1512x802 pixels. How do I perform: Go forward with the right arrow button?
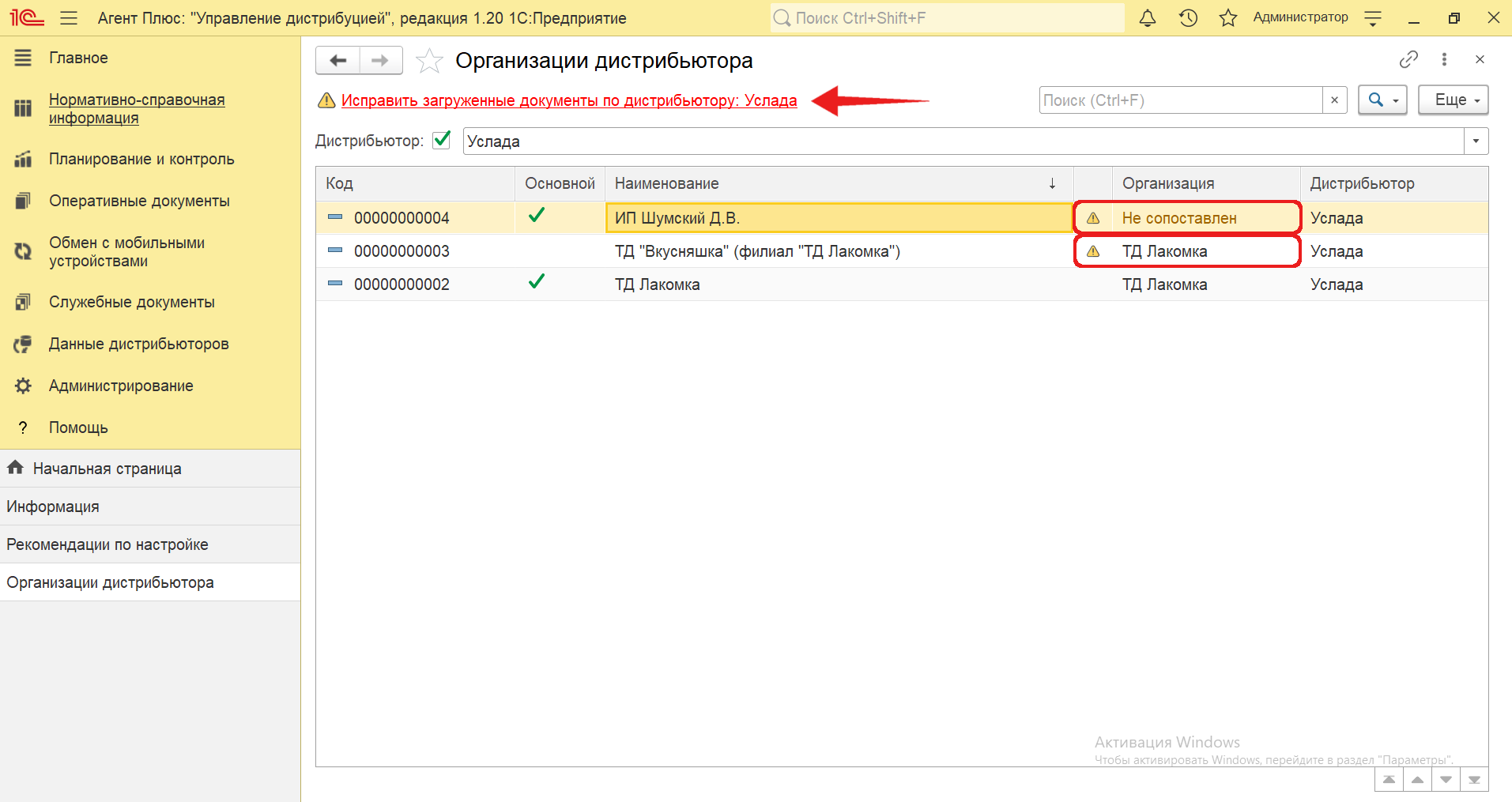point(381,60)
